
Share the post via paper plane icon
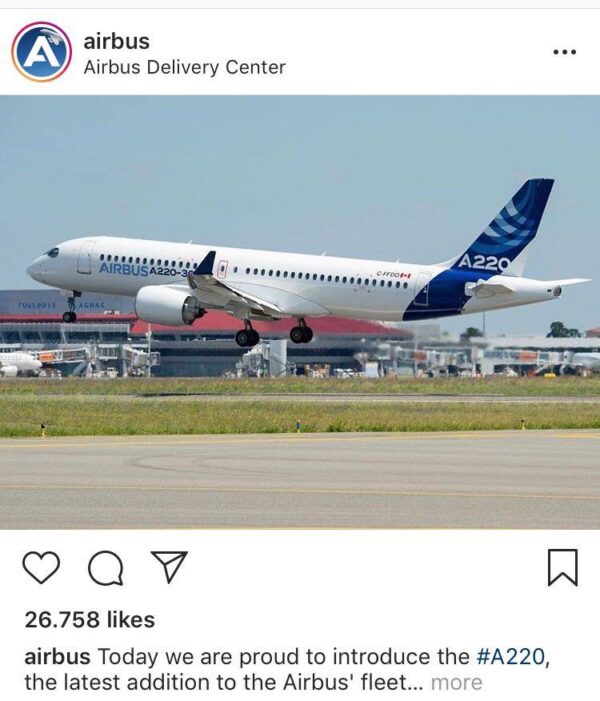169,567
